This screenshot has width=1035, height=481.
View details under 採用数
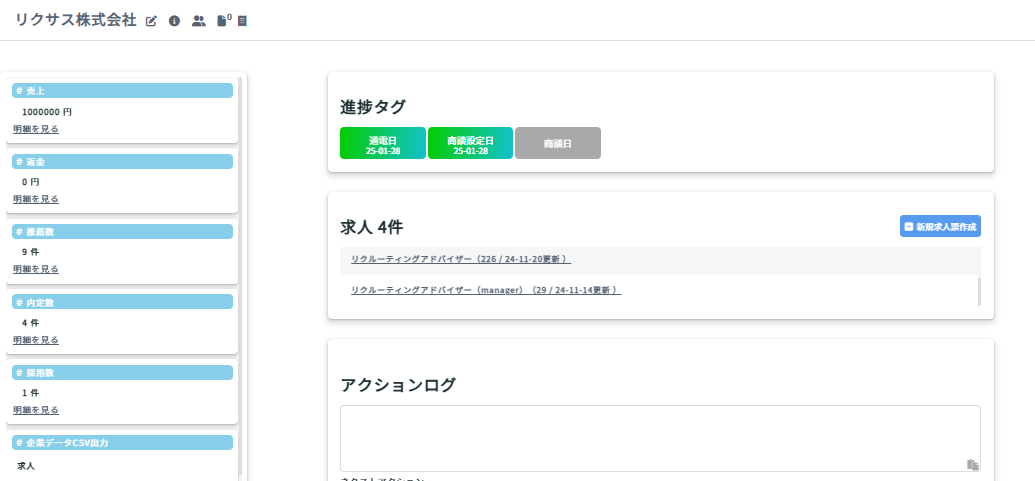pos(36,410)
